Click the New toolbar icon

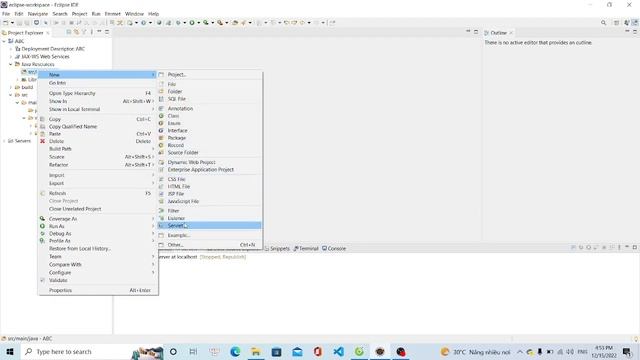(x=6, y=23)
